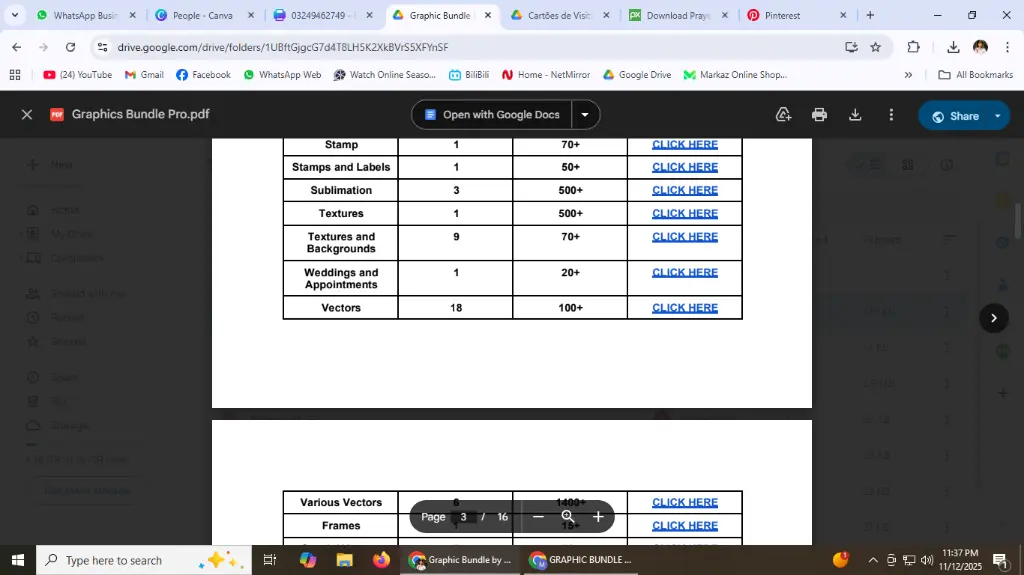The image size is (1024, 575).
Task: Open Firefox from taskbar
Action: [x=381, y=560]
